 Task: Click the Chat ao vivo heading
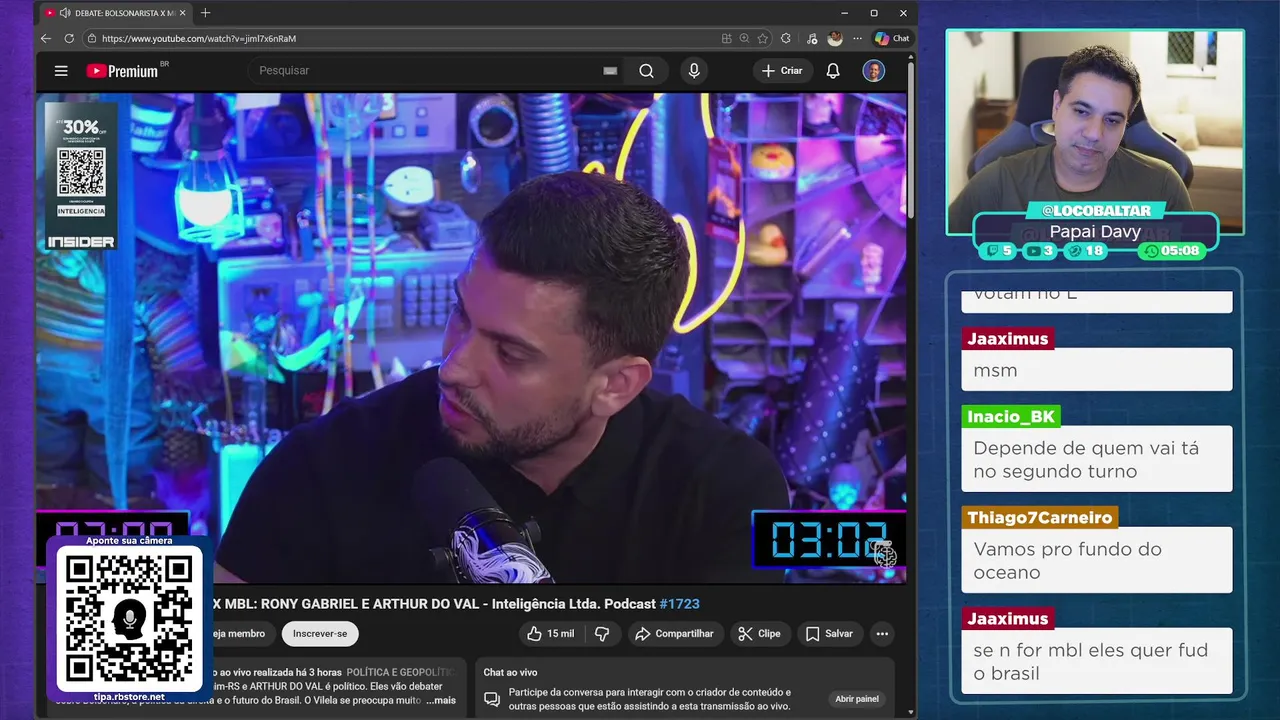point(510,673)
